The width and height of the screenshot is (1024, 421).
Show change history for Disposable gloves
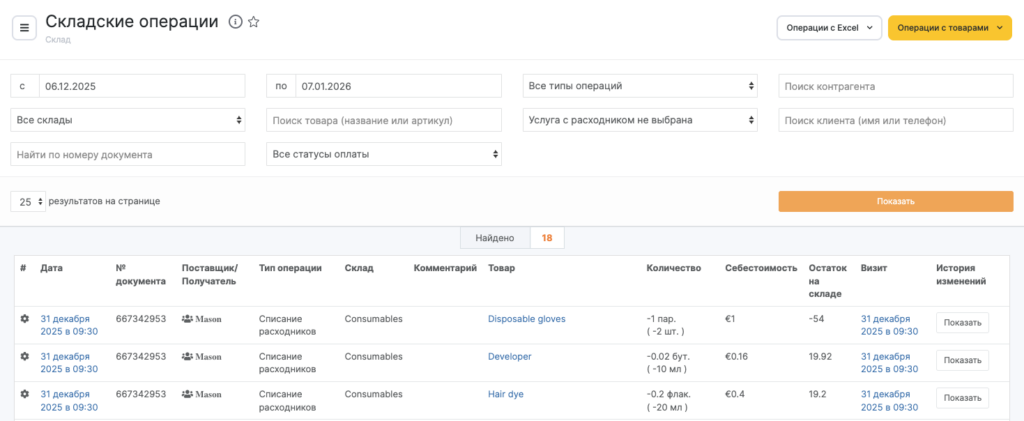[x=962, y=323]
